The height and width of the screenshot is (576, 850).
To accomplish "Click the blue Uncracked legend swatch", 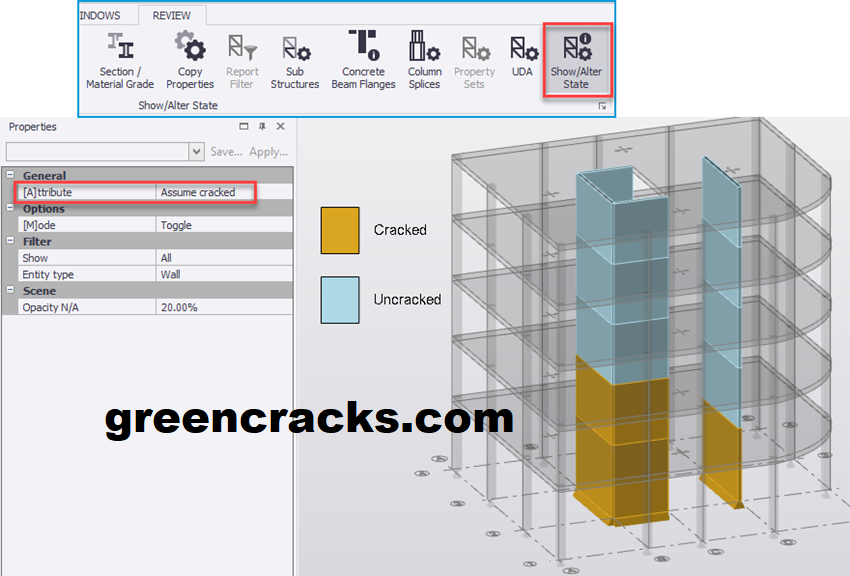I will [340, 300].
